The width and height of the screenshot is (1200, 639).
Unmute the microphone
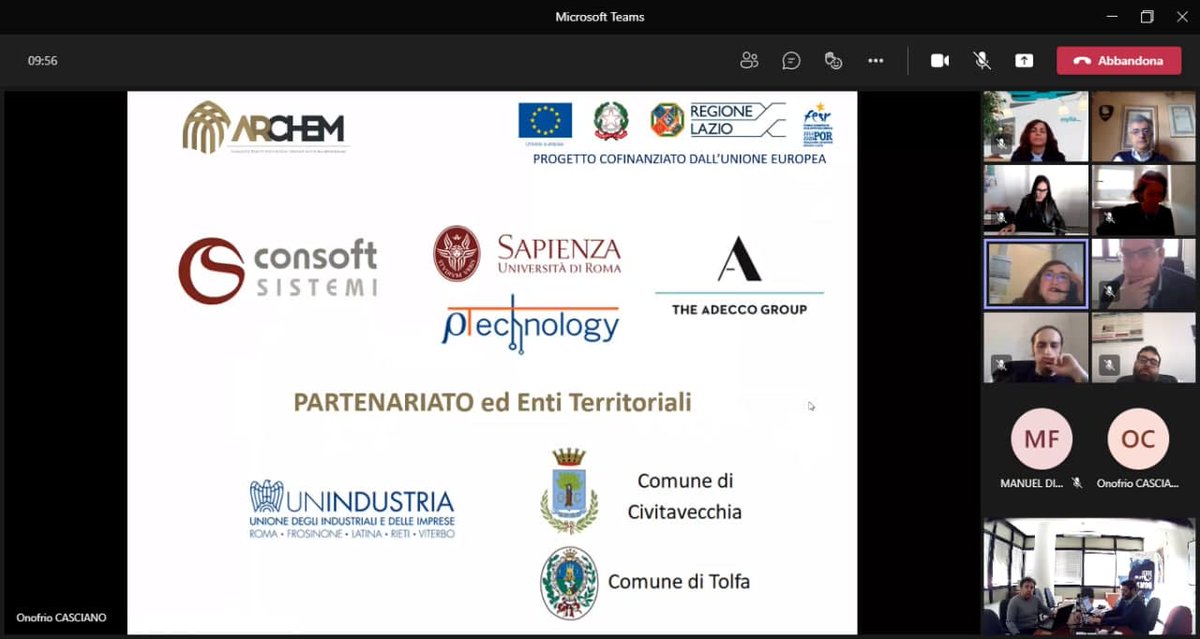pyautogui.click(x=982, y=60)
